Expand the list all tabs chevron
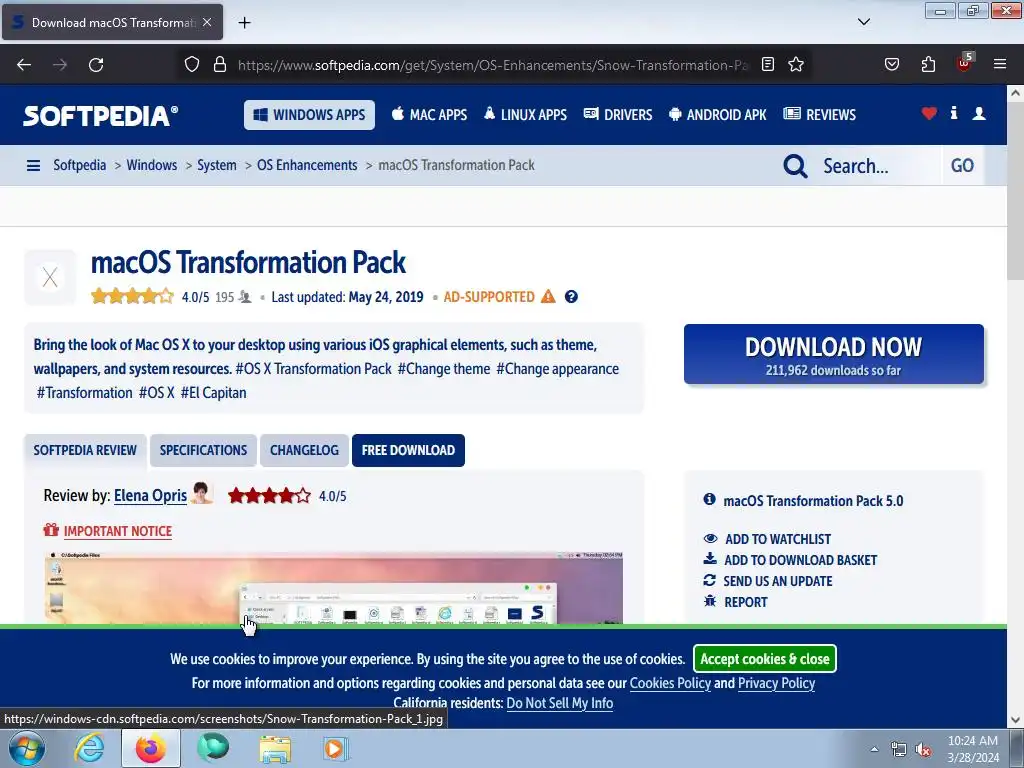 pyautogui.click(x=863, y=22)
